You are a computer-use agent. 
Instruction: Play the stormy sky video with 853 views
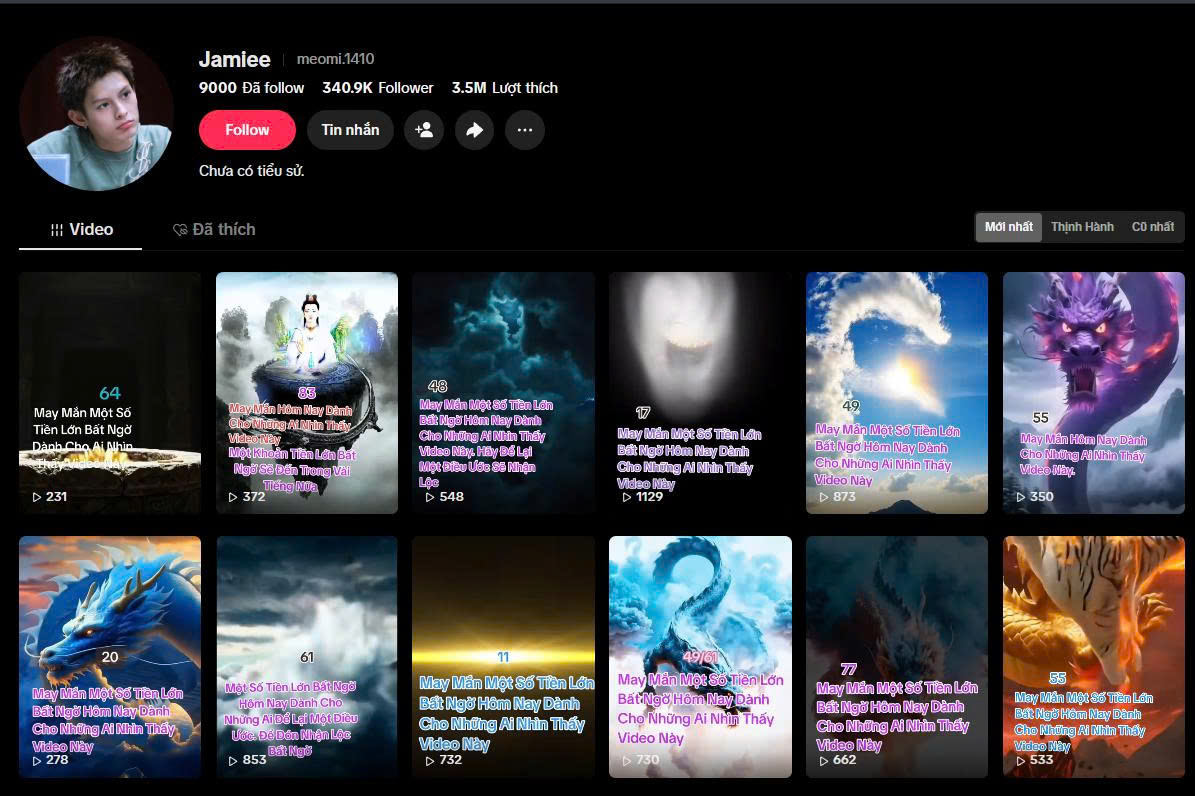307,656
